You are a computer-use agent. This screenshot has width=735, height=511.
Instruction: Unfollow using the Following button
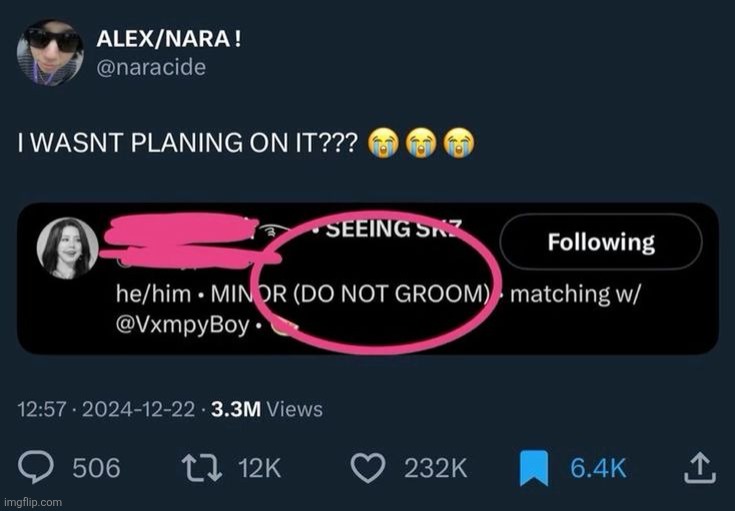tap(600, 242)
